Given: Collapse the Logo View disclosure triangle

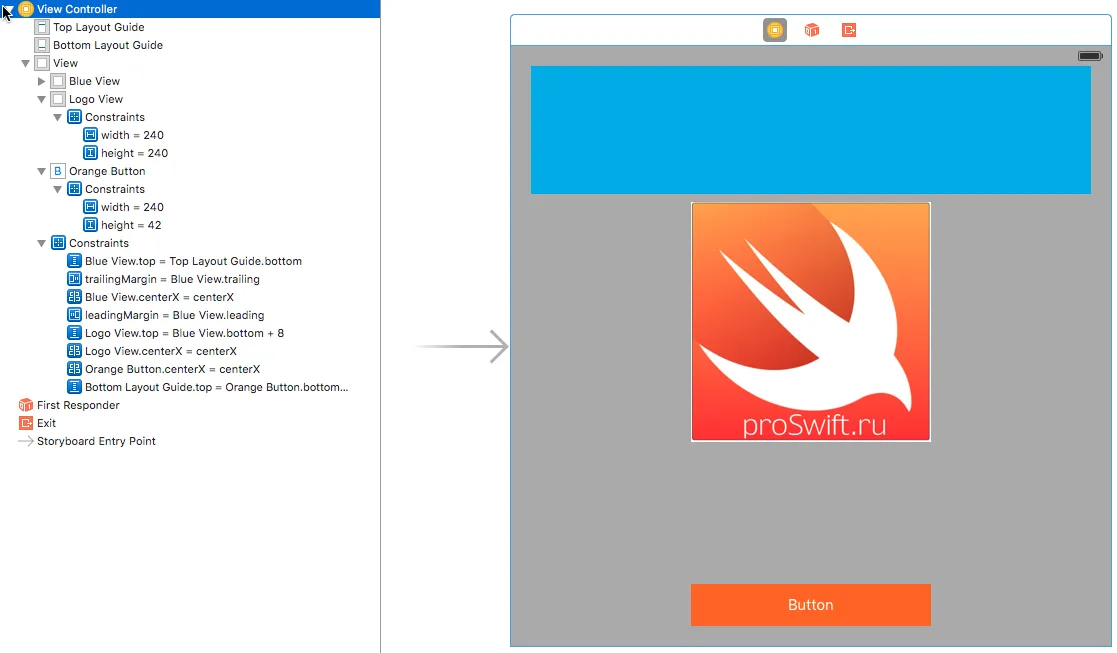Looking at the screenshot, I should click(41, 100).
